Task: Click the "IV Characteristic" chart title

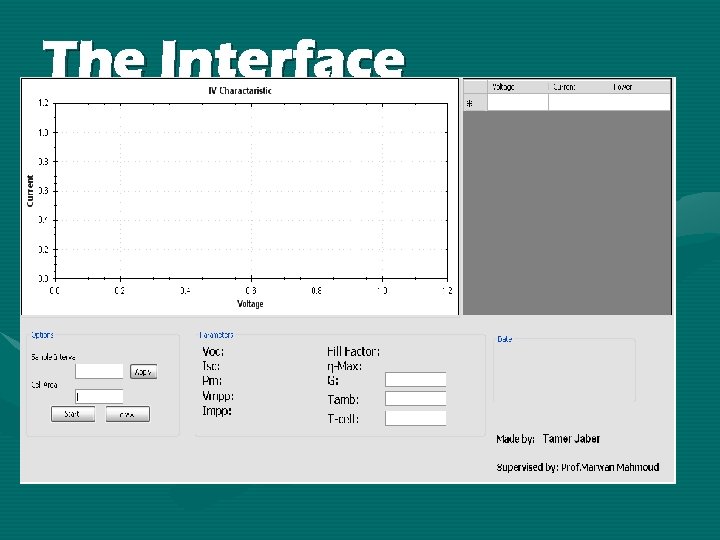Action: (x=240, y=90)
